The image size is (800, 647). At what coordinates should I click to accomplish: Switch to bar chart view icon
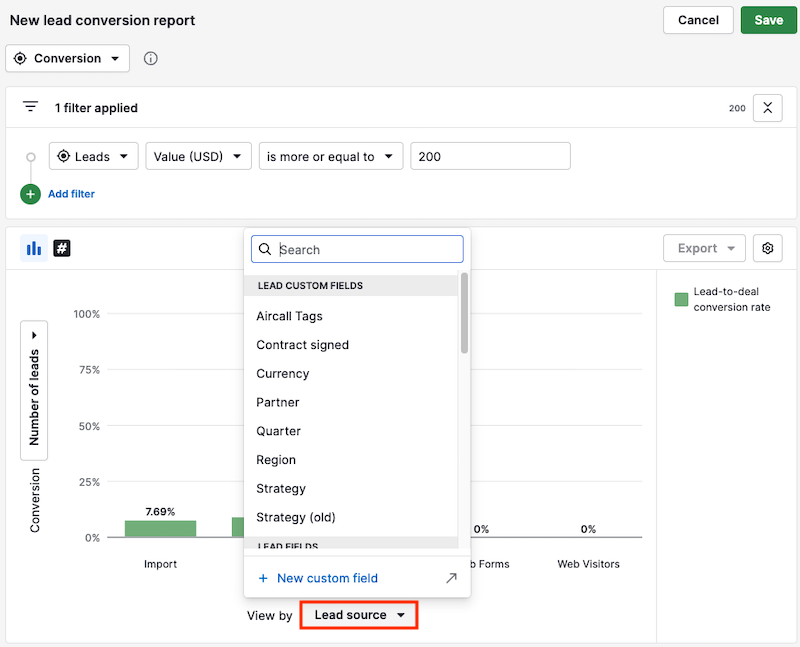tap(34, 248)
